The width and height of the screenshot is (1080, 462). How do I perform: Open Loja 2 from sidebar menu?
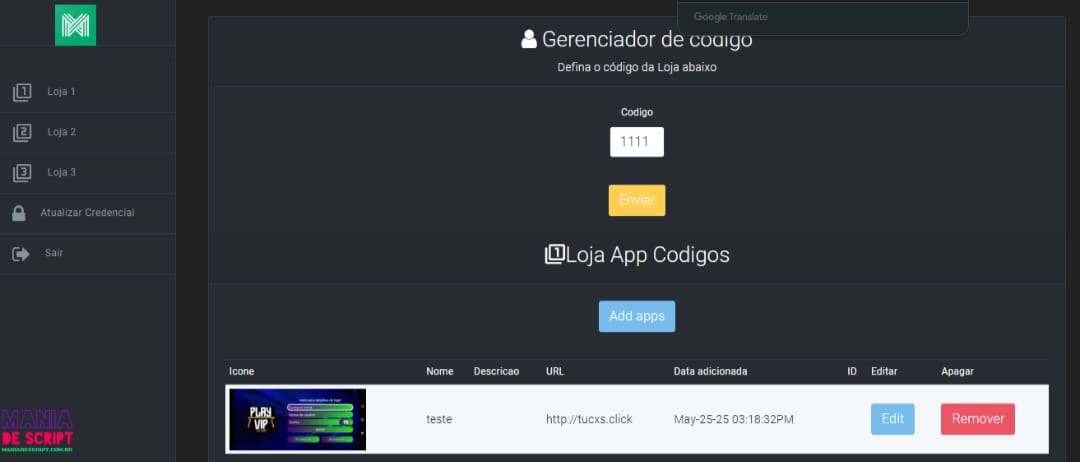click(61, 132)
